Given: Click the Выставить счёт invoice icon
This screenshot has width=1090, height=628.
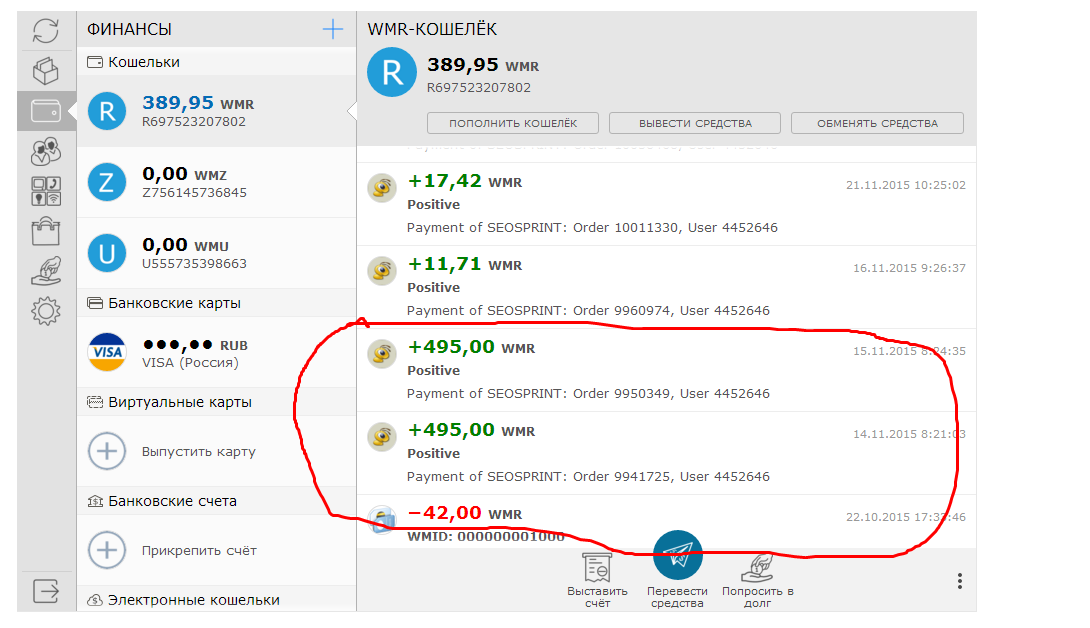Looking at the screenshot, I should coord(597,568).
